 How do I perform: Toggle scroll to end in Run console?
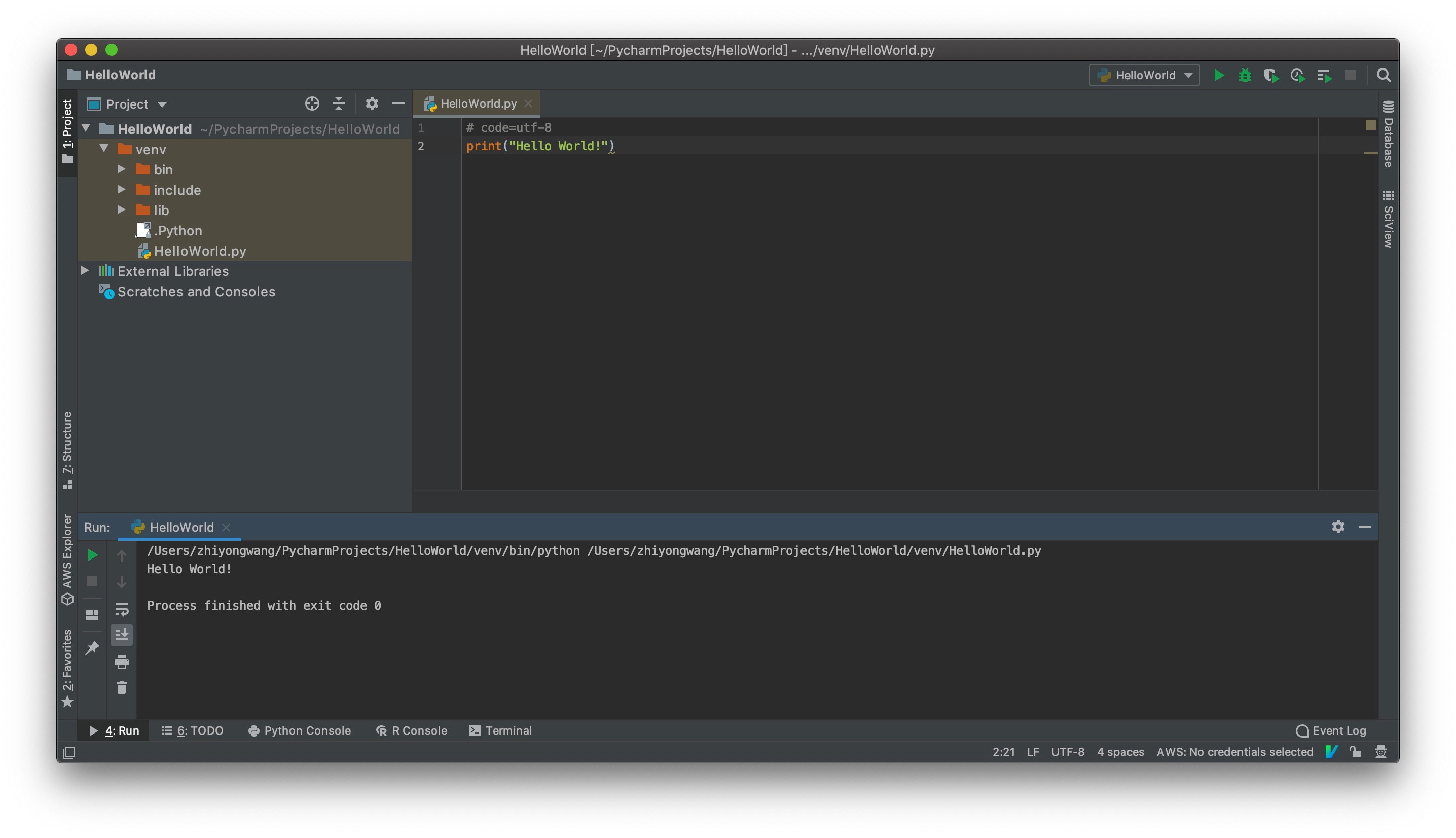tap(121, 635)
